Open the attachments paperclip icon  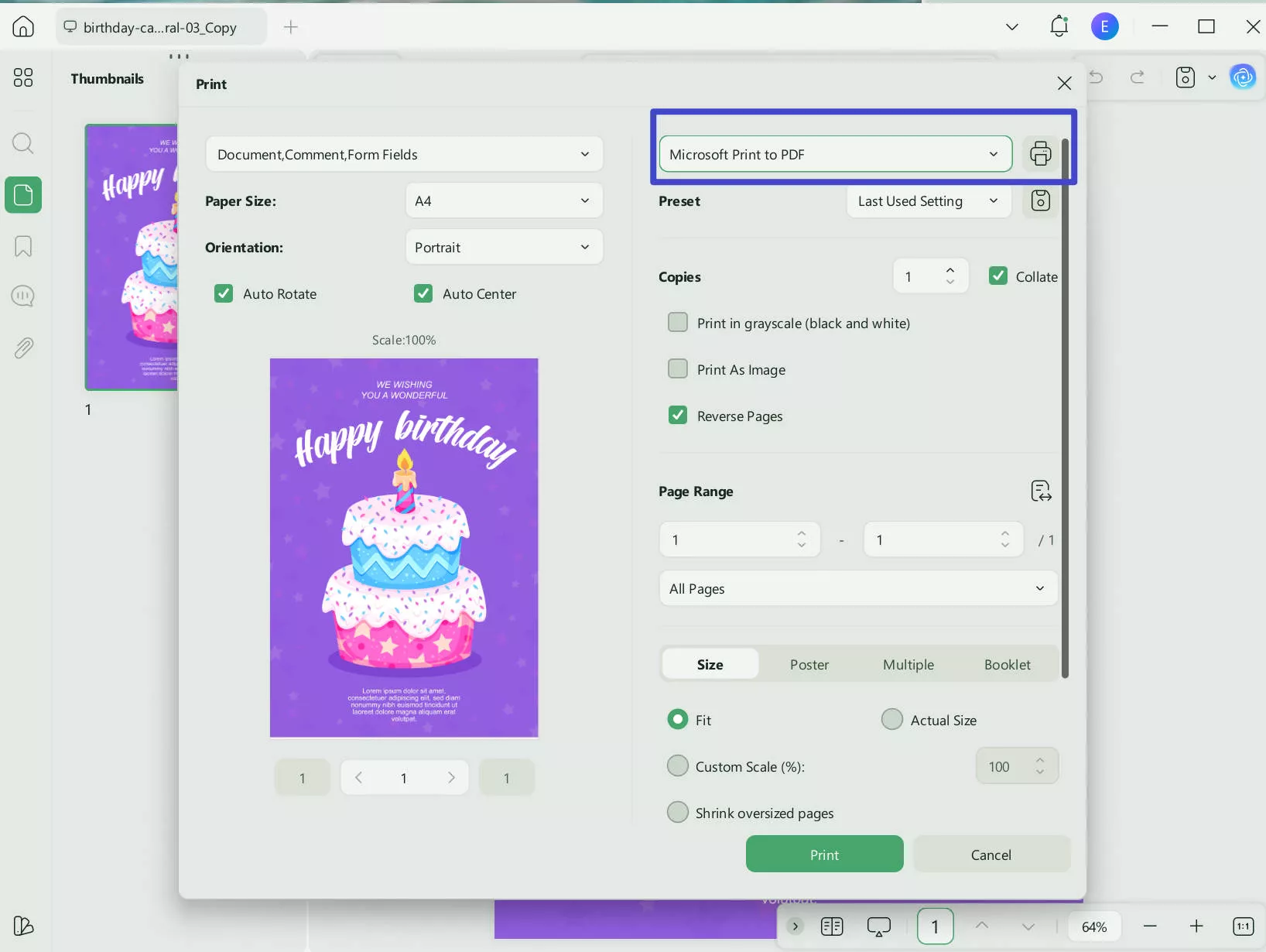23,348
